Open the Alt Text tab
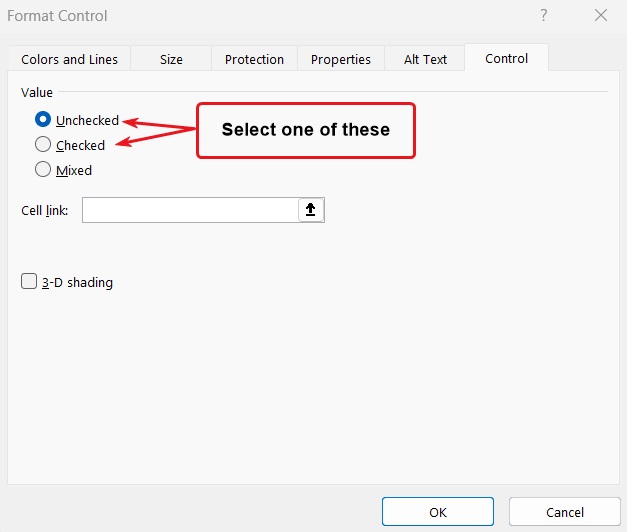 tap(425, 59)
